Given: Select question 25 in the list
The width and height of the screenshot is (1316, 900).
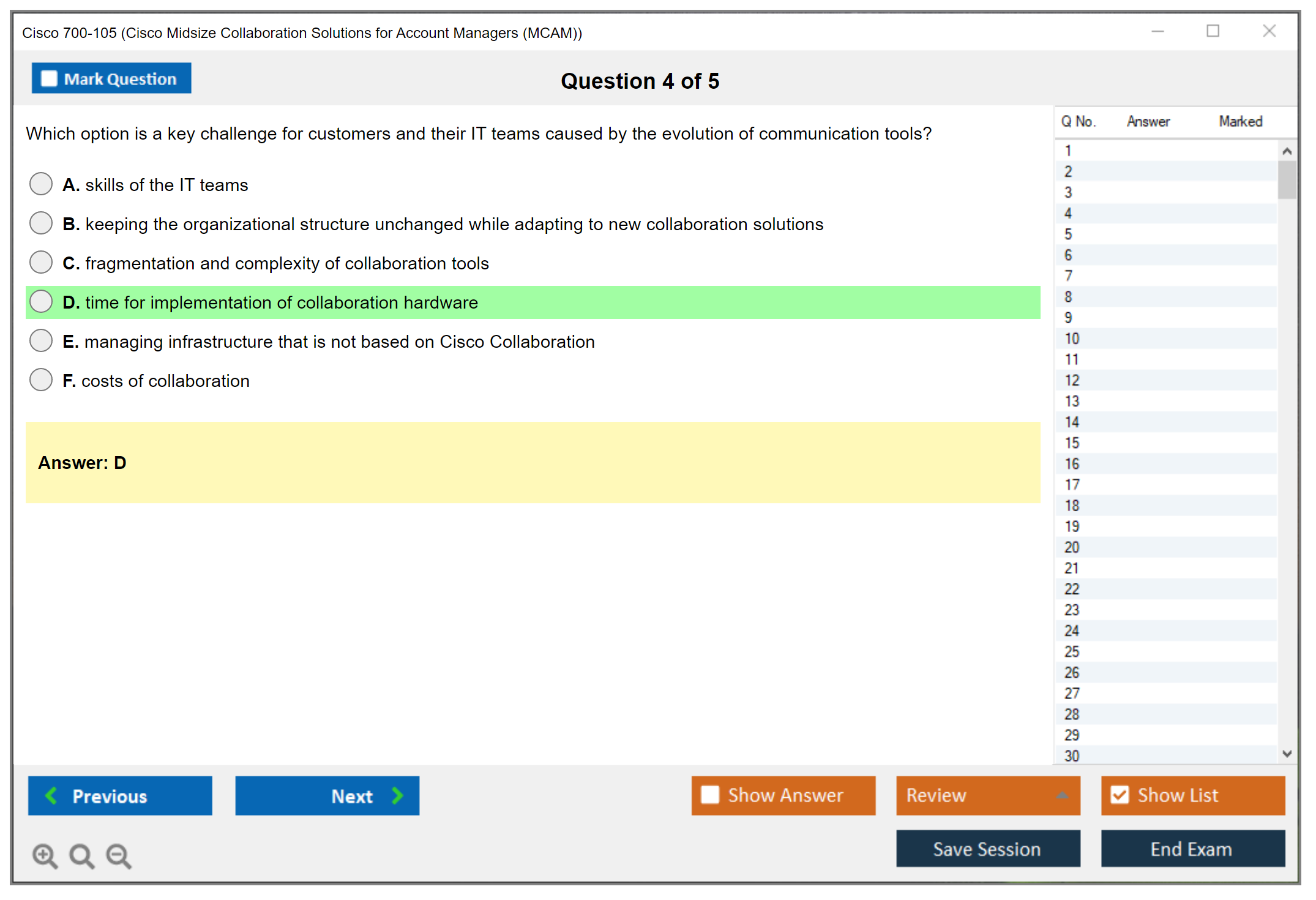Looking at the screenshot, I should pyautogui.click(x=1072, y=651).
